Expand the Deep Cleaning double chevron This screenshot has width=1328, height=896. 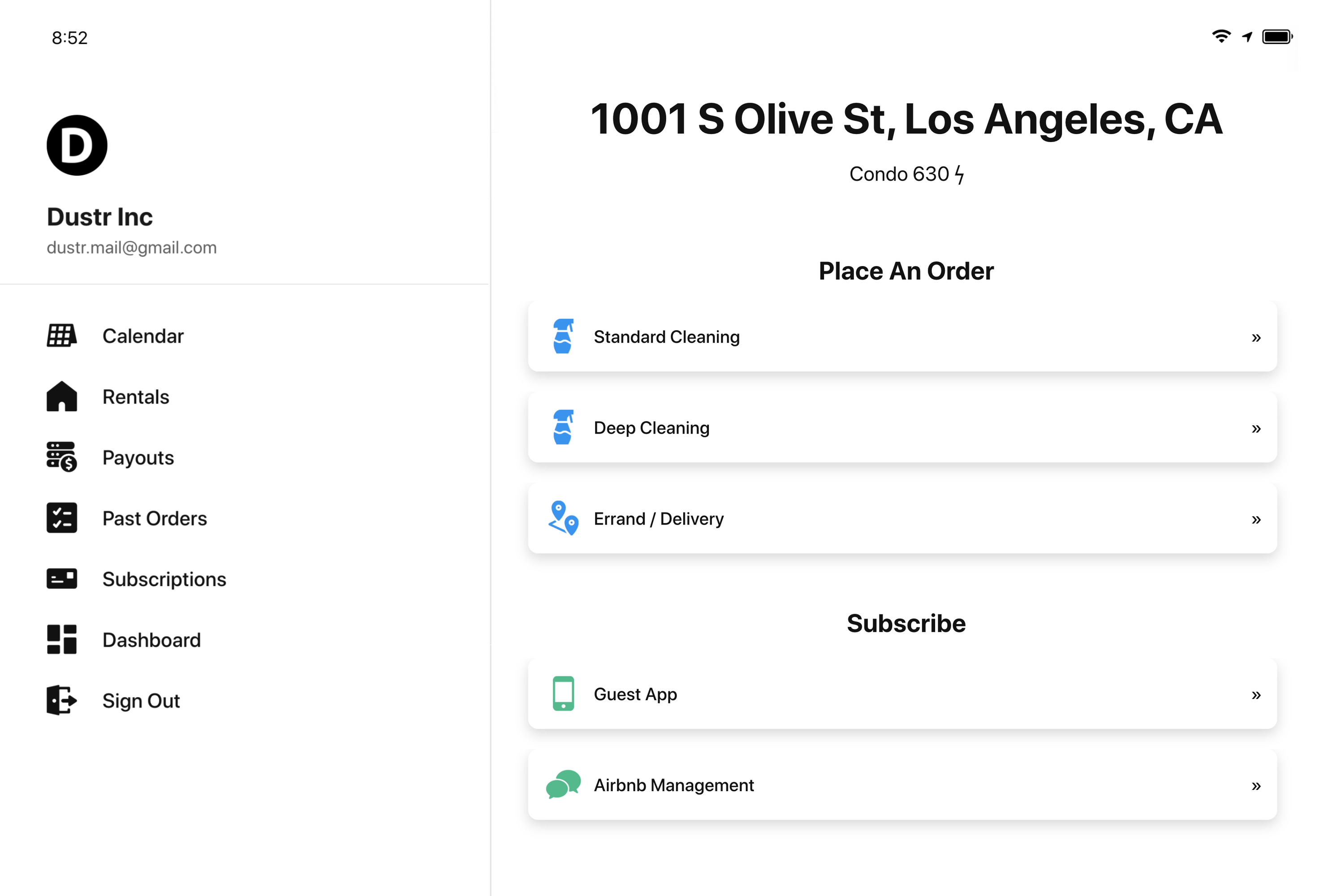click(x=1256, y=428)
